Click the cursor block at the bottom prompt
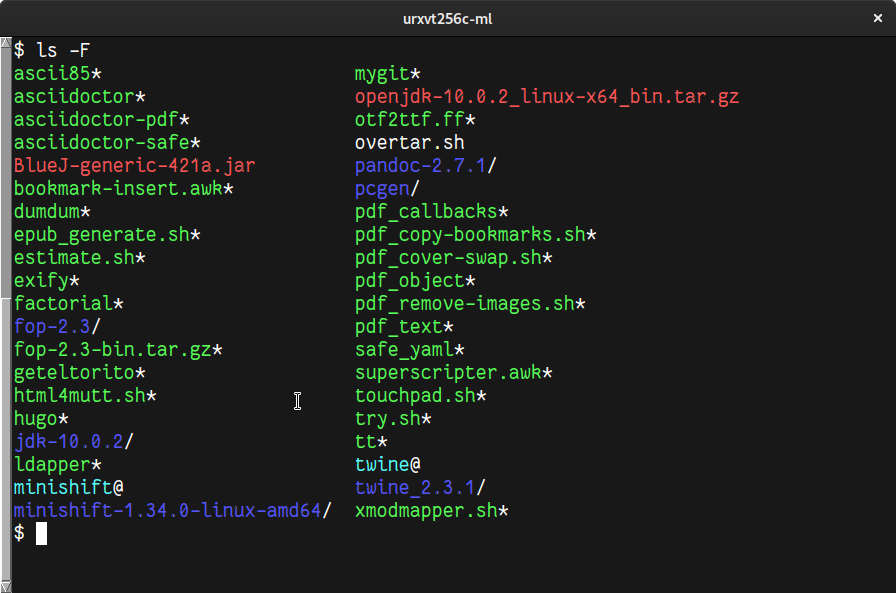896x593 pixels. point(42,534)
